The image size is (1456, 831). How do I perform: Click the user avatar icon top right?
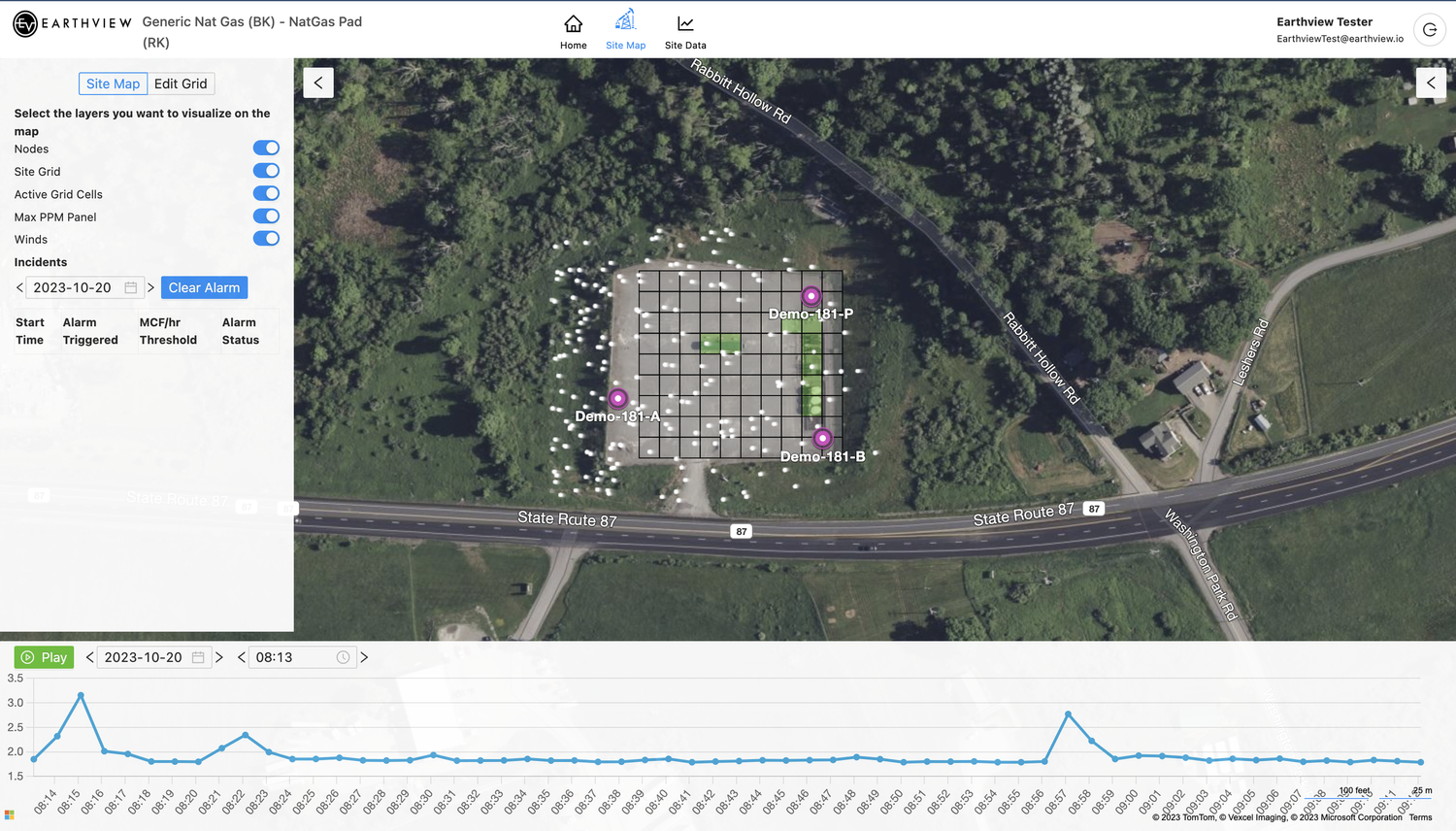(x=1429, y=29)
